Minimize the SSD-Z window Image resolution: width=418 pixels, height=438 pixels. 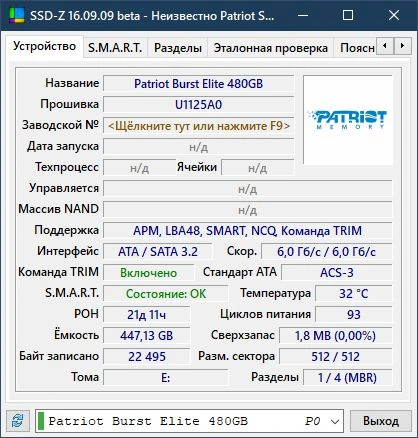[x=303, y=15]
